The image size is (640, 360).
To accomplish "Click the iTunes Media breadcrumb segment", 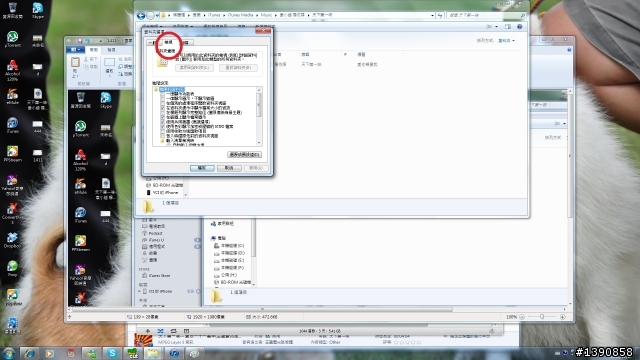I will point(240,15).
